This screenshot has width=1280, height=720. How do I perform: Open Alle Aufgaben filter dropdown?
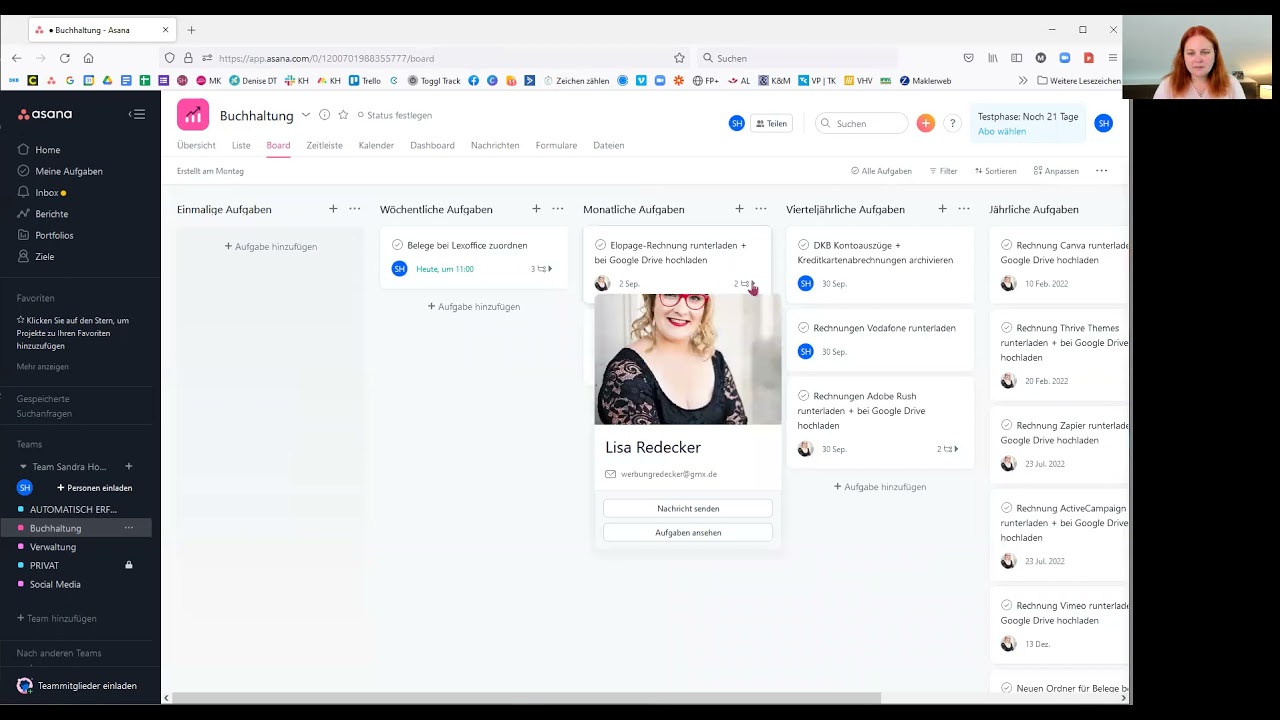tap(881, 171)
